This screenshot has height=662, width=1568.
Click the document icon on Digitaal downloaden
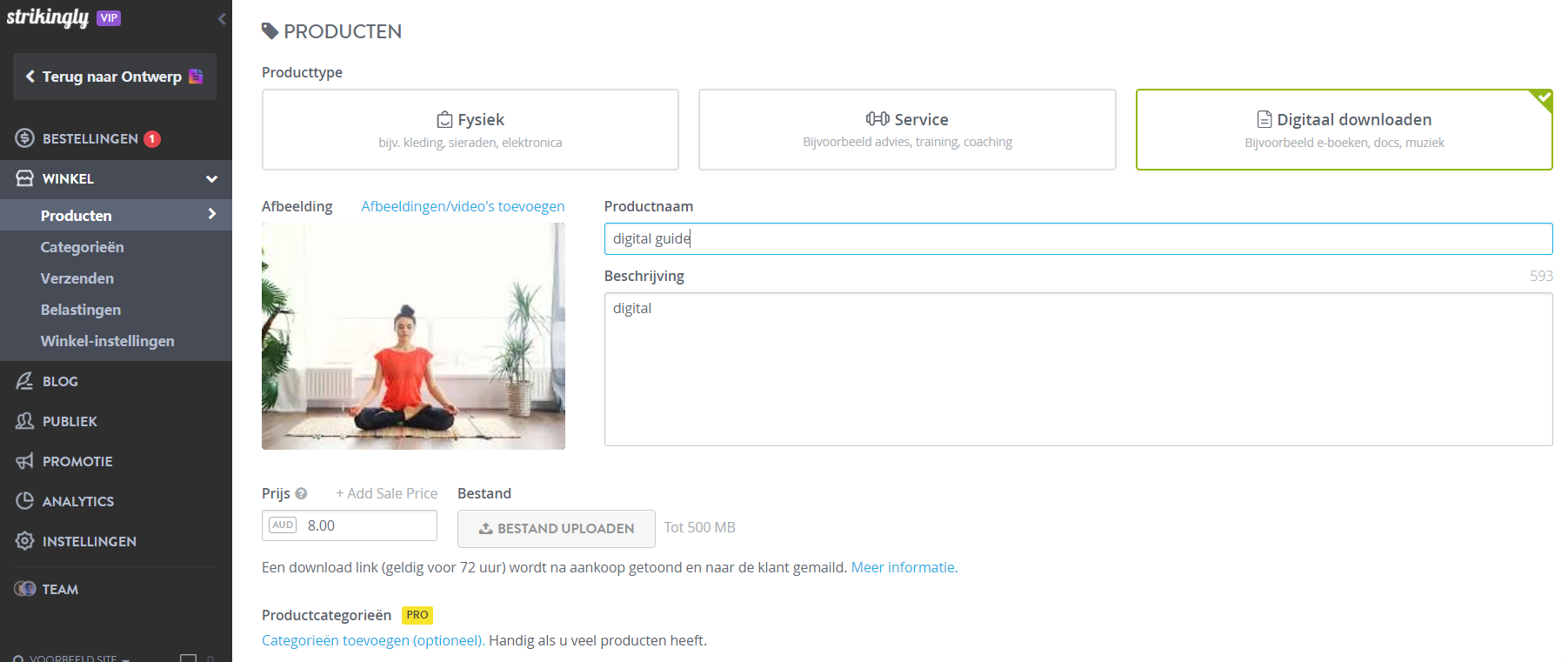click(x=1264, y=119)
